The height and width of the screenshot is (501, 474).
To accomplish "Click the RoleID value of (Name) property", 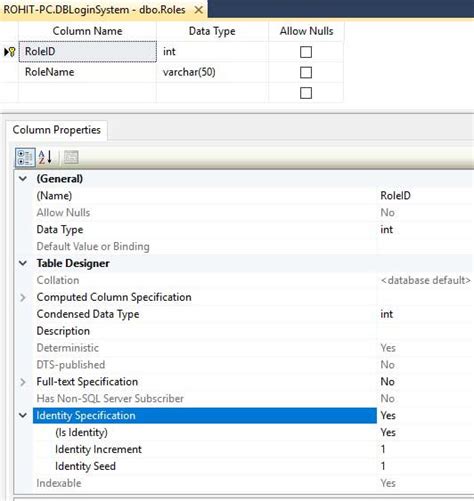I will click(395, 196).
